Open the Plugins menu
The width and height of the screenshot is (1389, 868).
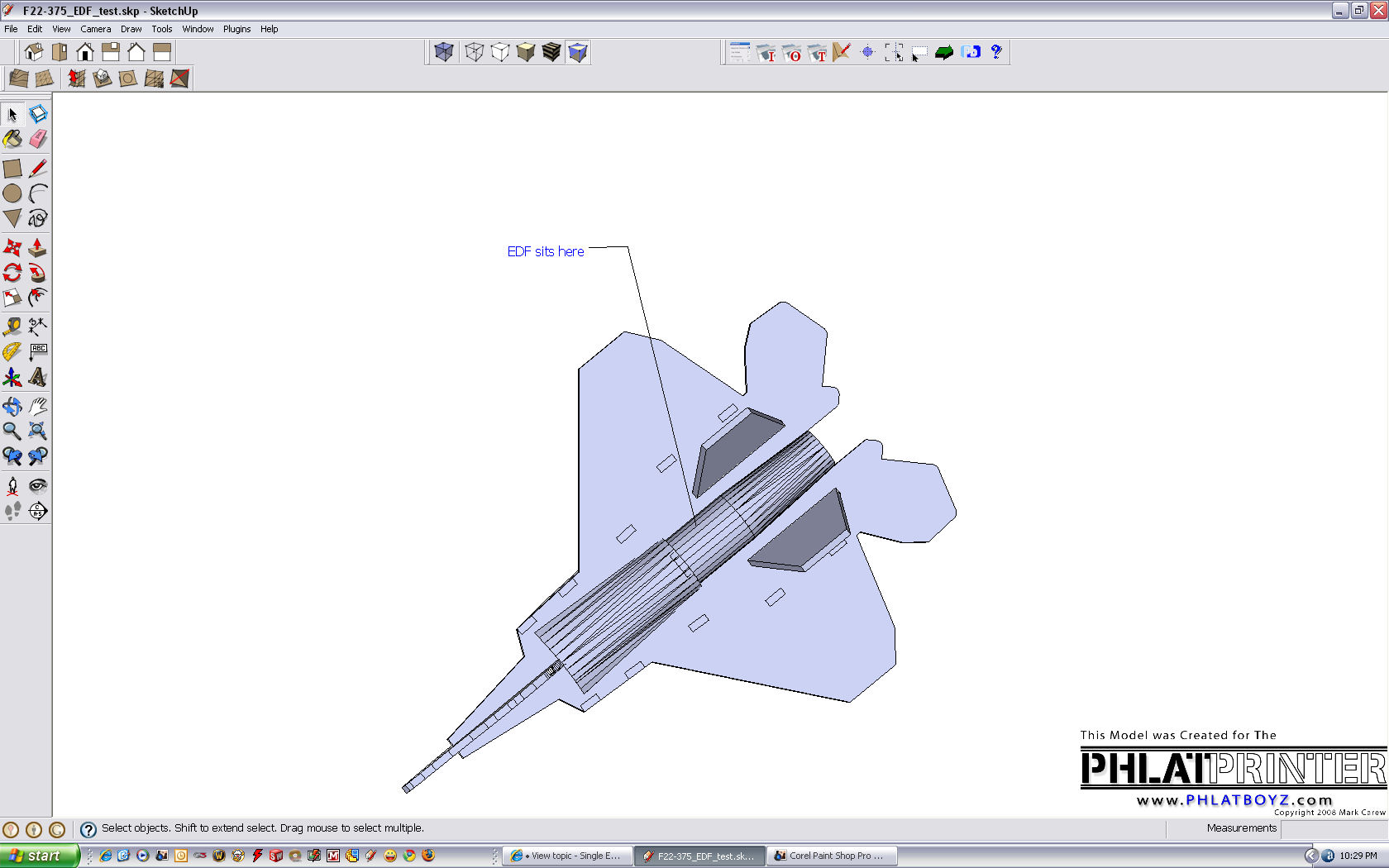(x=236, y=29)
